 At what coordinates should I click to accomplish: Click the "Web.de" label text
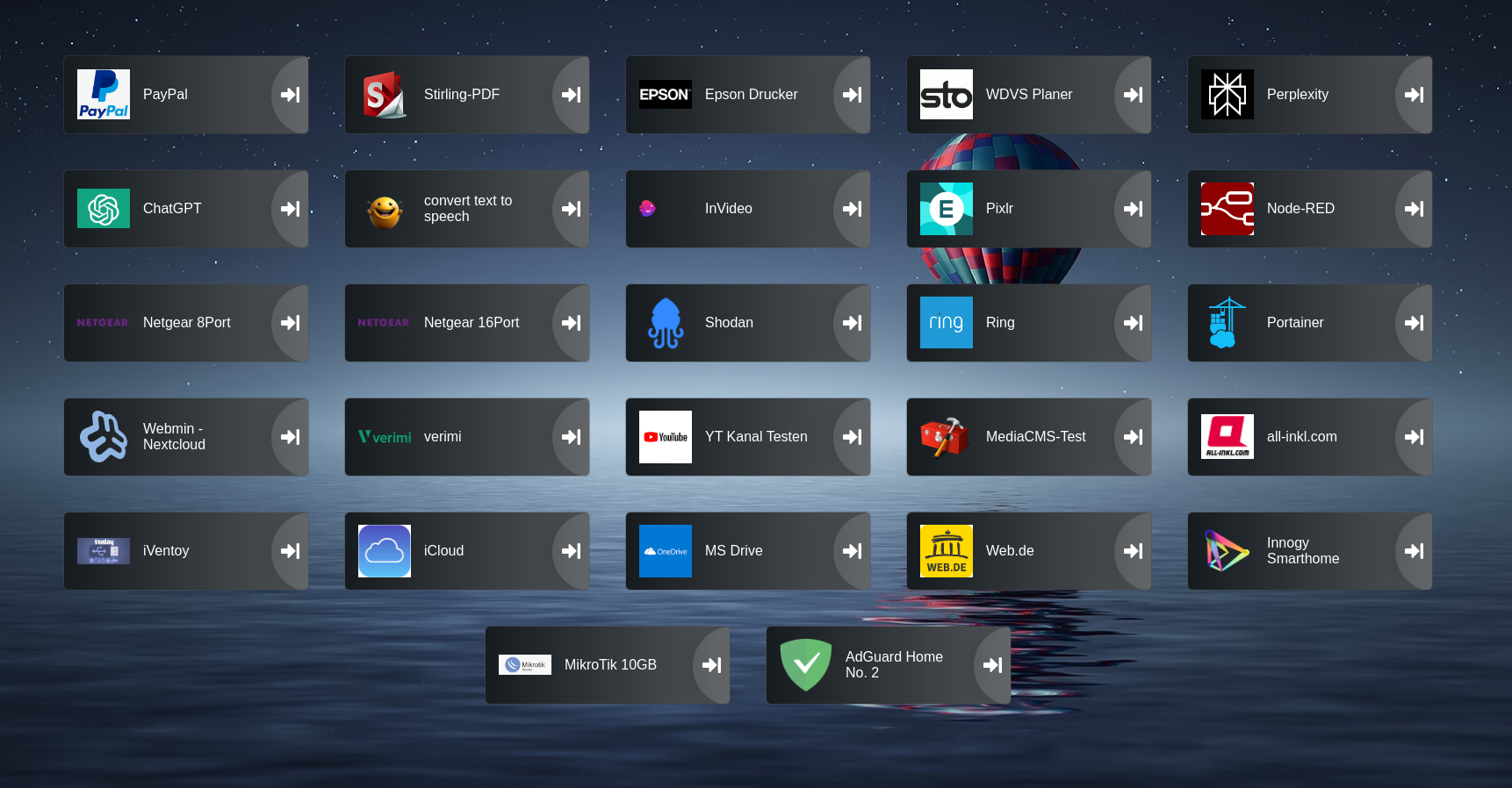1010,551
